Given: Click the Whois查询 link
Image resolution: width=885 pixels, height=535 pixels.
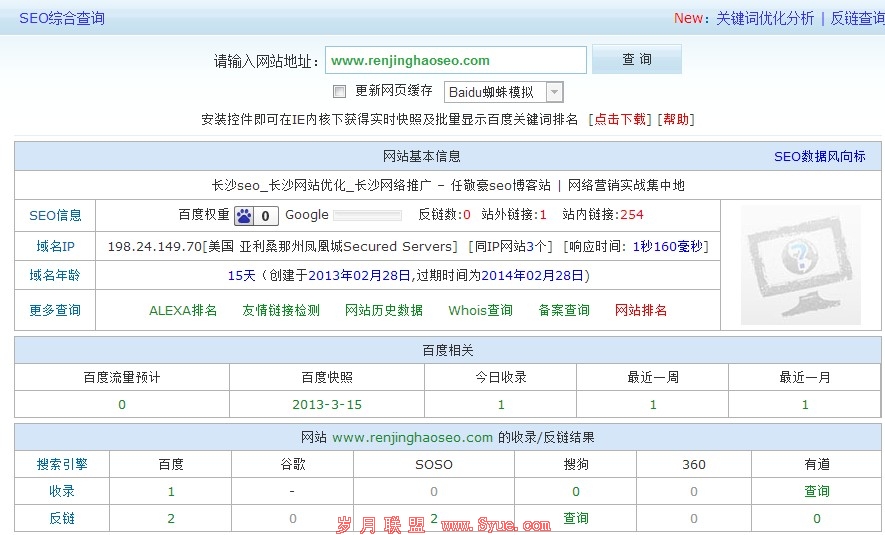Looking at the screenshot, I should point(480,310).
